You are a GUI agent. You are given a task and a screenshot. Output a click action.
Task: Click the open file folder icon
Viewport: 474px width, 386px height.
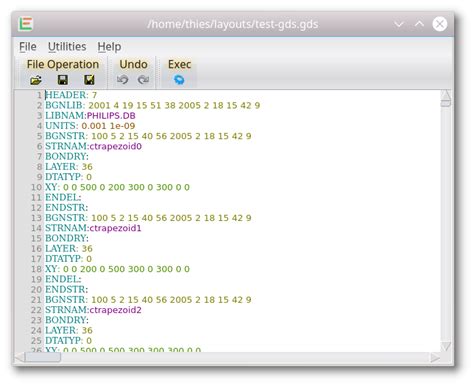pos(36,80)
